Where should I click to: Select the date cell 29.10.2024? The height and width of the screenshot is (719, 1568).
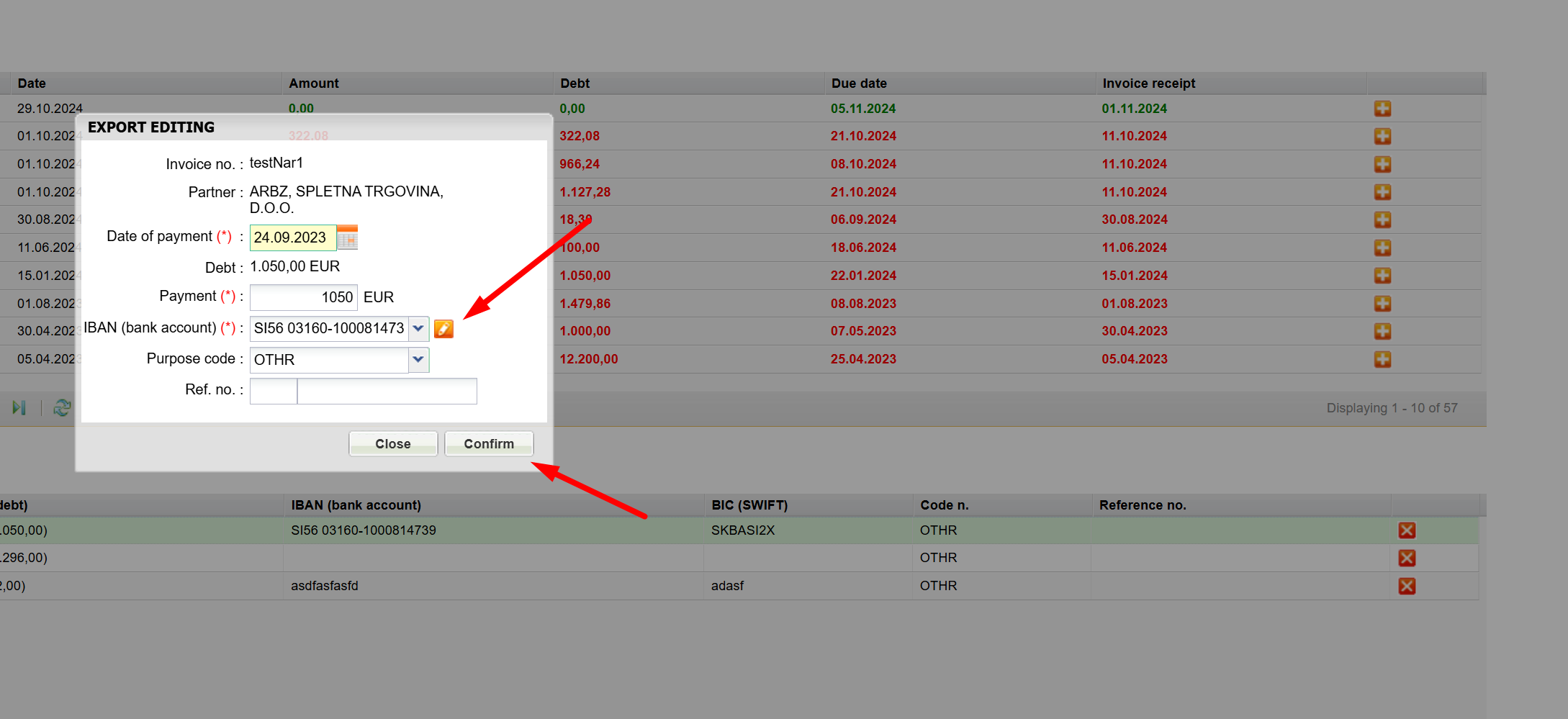(x=50, y=109)
